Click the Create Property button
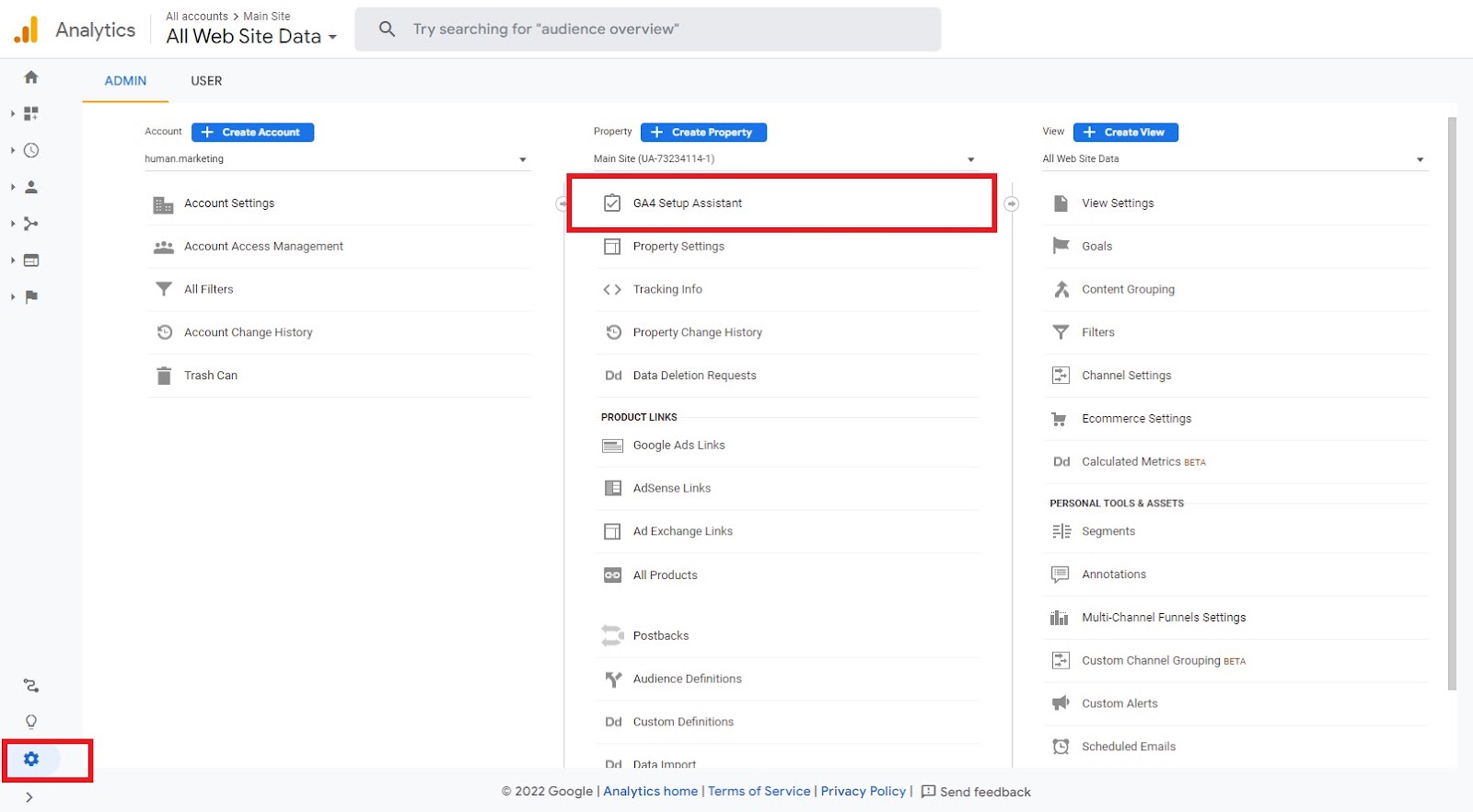1473x812 pixels. 703,133
